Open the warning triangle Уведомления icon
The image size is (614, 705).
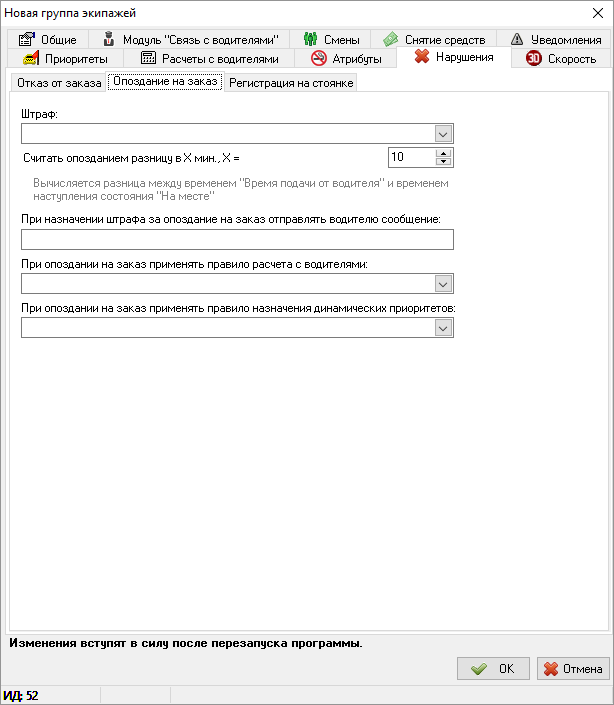coord(517,39)
